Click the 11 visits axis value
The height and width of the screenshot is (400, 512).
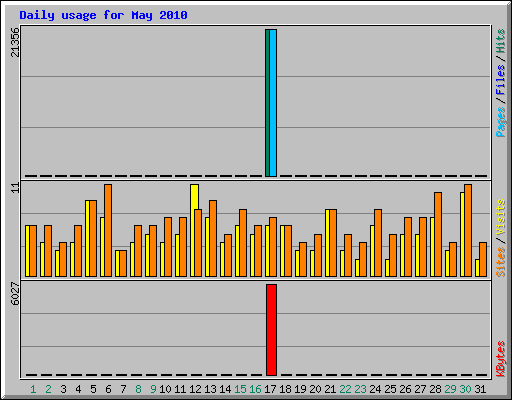[x=15, y=187]
